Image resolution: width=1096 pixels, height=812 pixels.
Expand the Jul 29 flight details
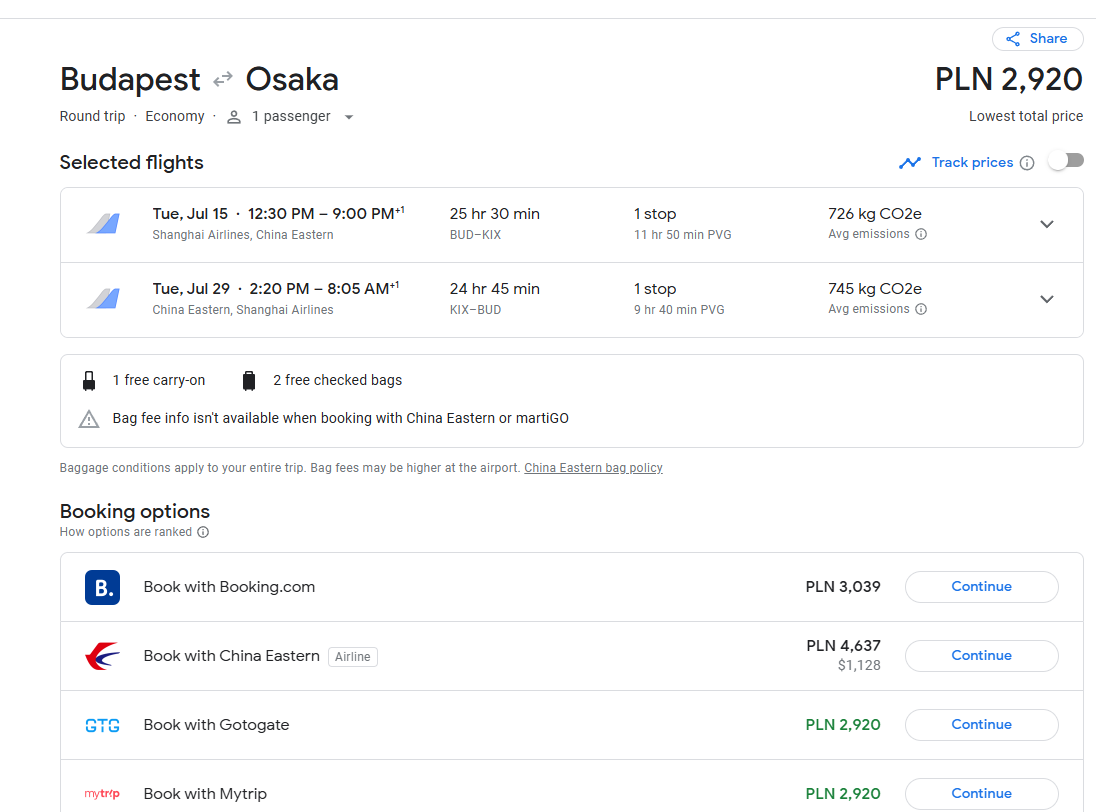coord(1046,299)
